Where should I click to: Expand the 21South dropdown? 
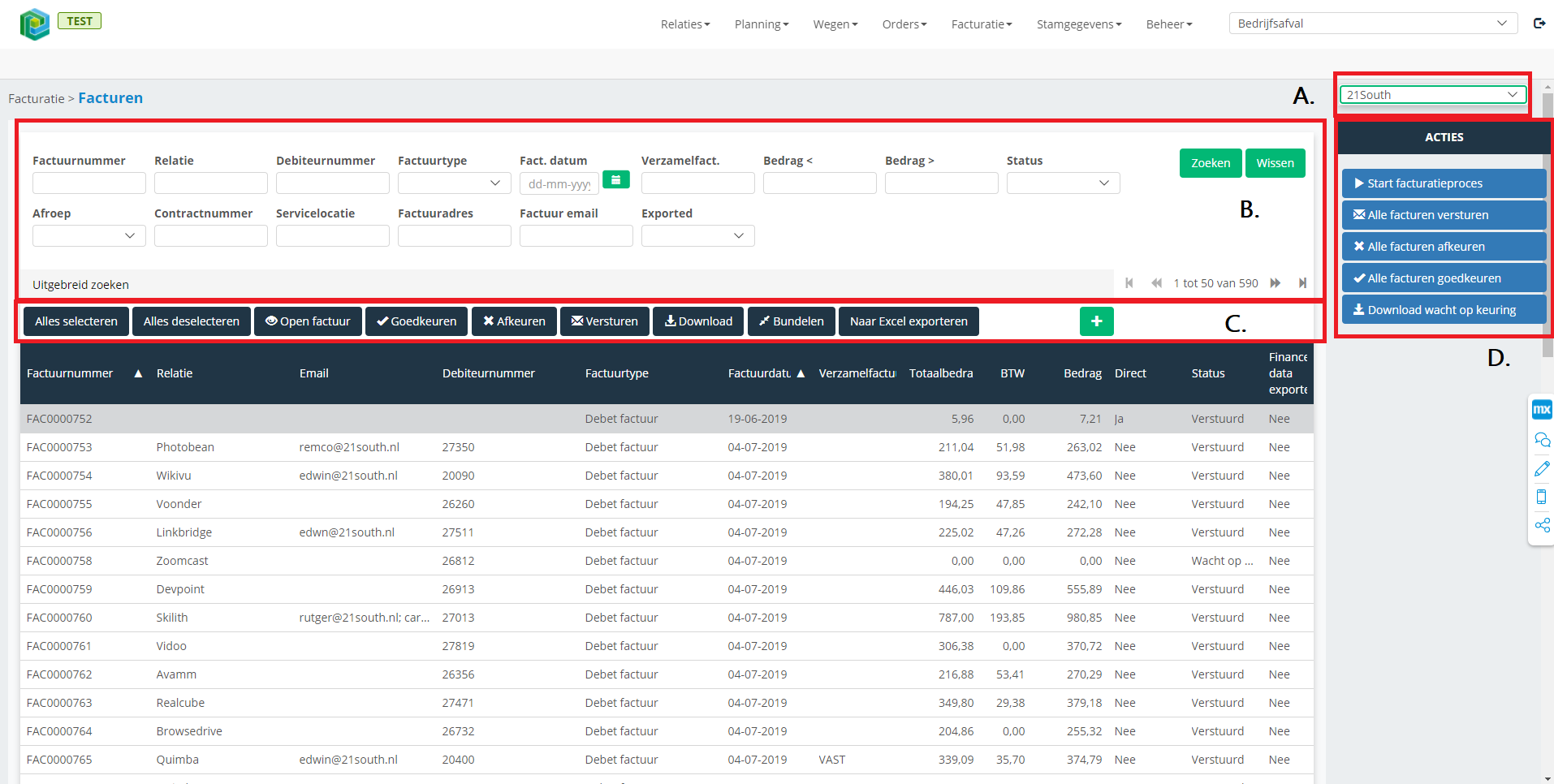coord(1432,95)
